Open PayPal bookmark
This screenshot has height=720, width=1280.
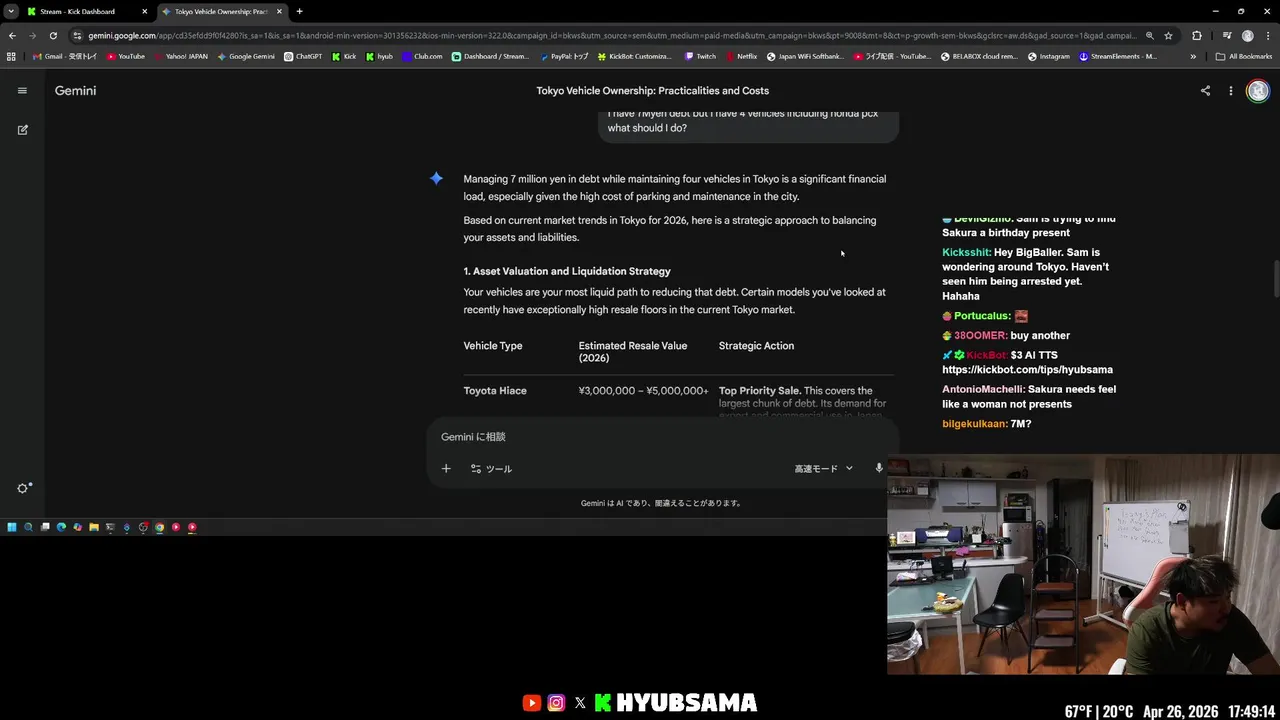pyautogui.click(x=564, y=56)
